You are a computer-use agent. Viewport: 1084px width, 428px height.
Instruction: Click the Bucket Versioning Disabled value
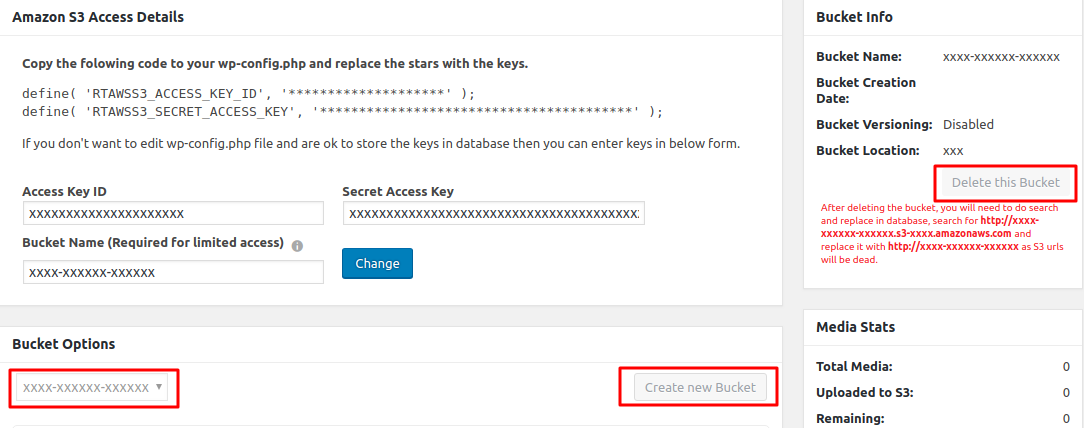tap(968, 125)
